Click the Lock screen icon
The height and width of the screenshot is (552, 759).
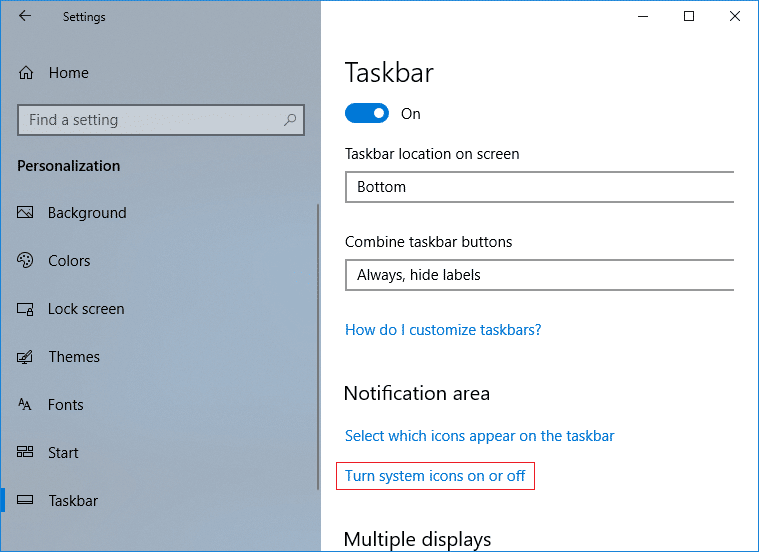click(x=26, y=309)
